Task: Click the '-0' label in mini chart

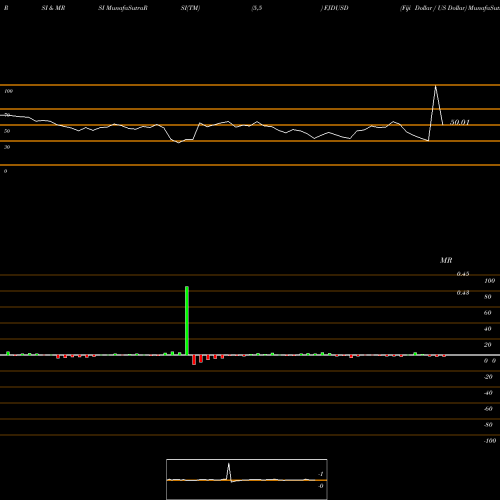Action: click(x=321, y=486)
